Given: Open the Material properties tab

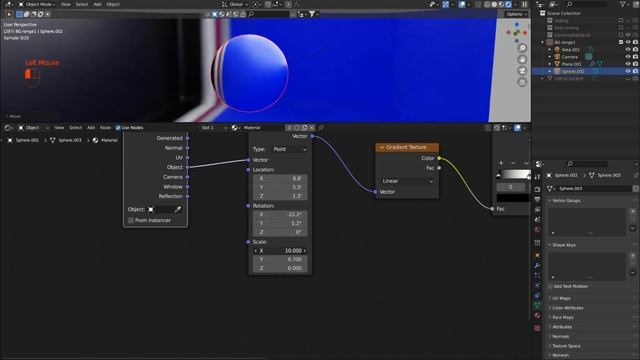Looking at the screenshot, I should pos(538,316).
